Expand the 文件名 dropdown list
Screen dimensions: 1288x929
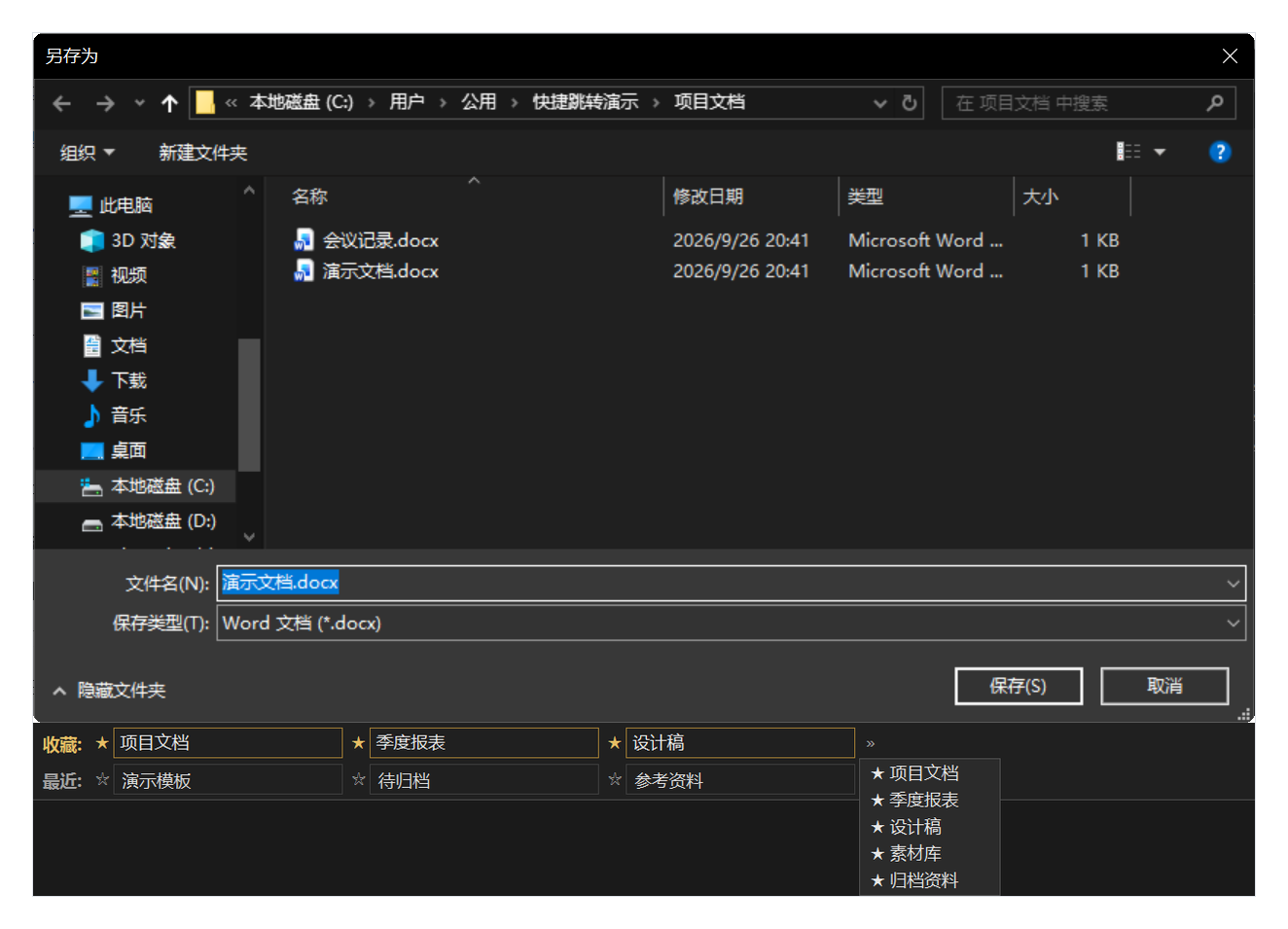1234,584
